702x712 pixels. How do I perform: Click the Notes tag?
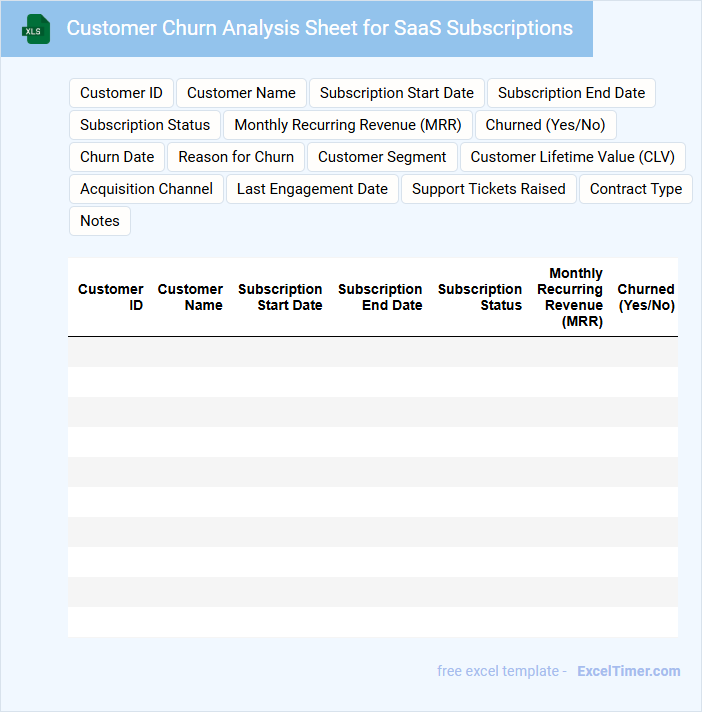tap(100, 221)
